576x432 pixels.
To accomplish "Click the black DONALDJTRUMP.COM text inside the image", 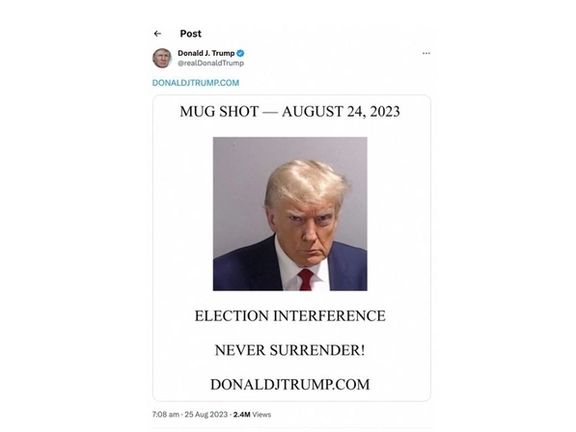I will [x=290, y=385].
